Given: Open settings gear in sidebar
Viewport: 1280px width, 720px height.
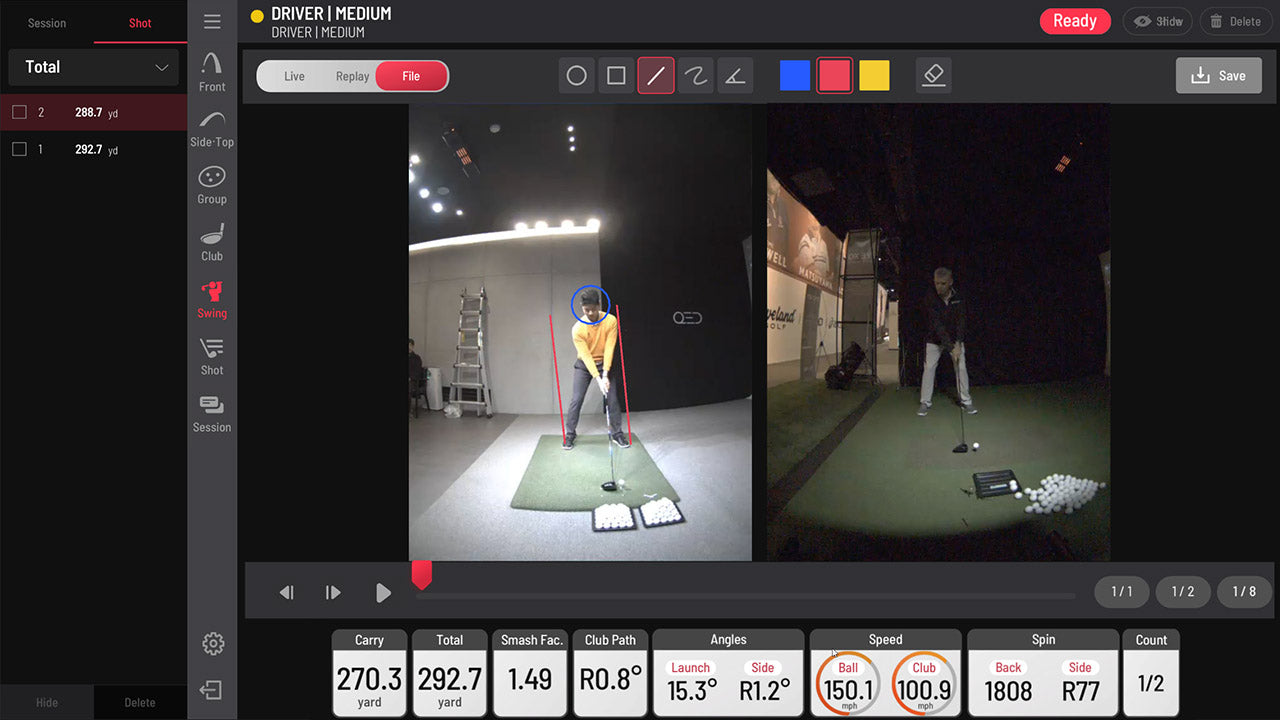Looking at the screenshot, I should (213, 644).
